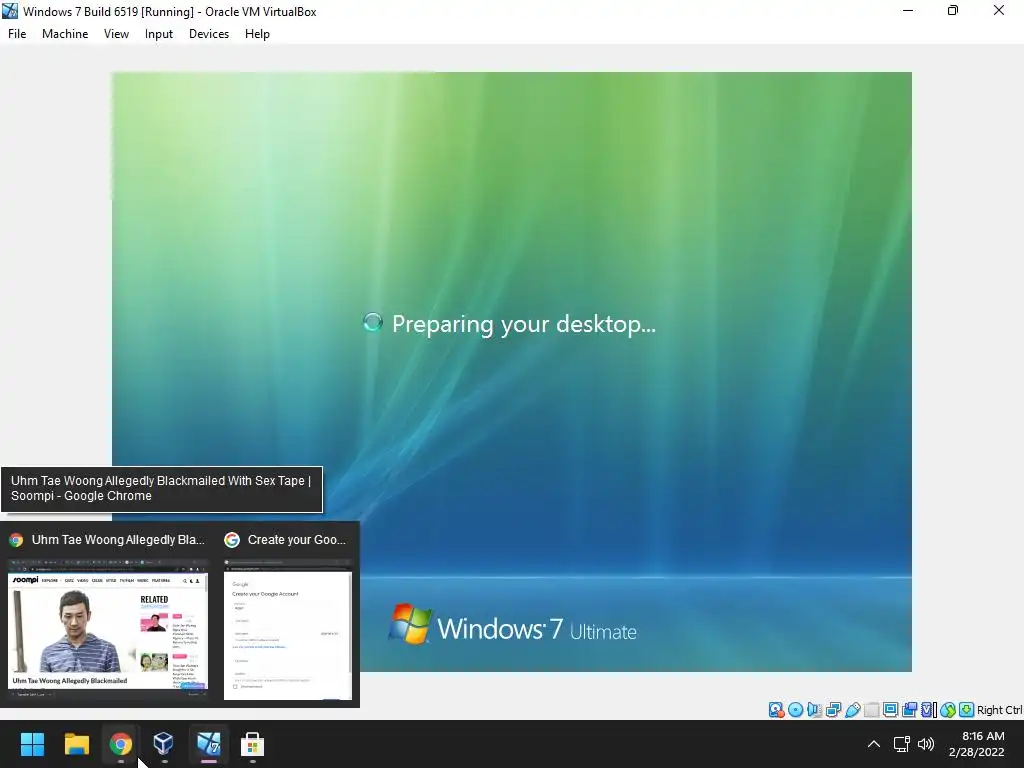Open File Explorer from the taskbar

click(76, 744)
